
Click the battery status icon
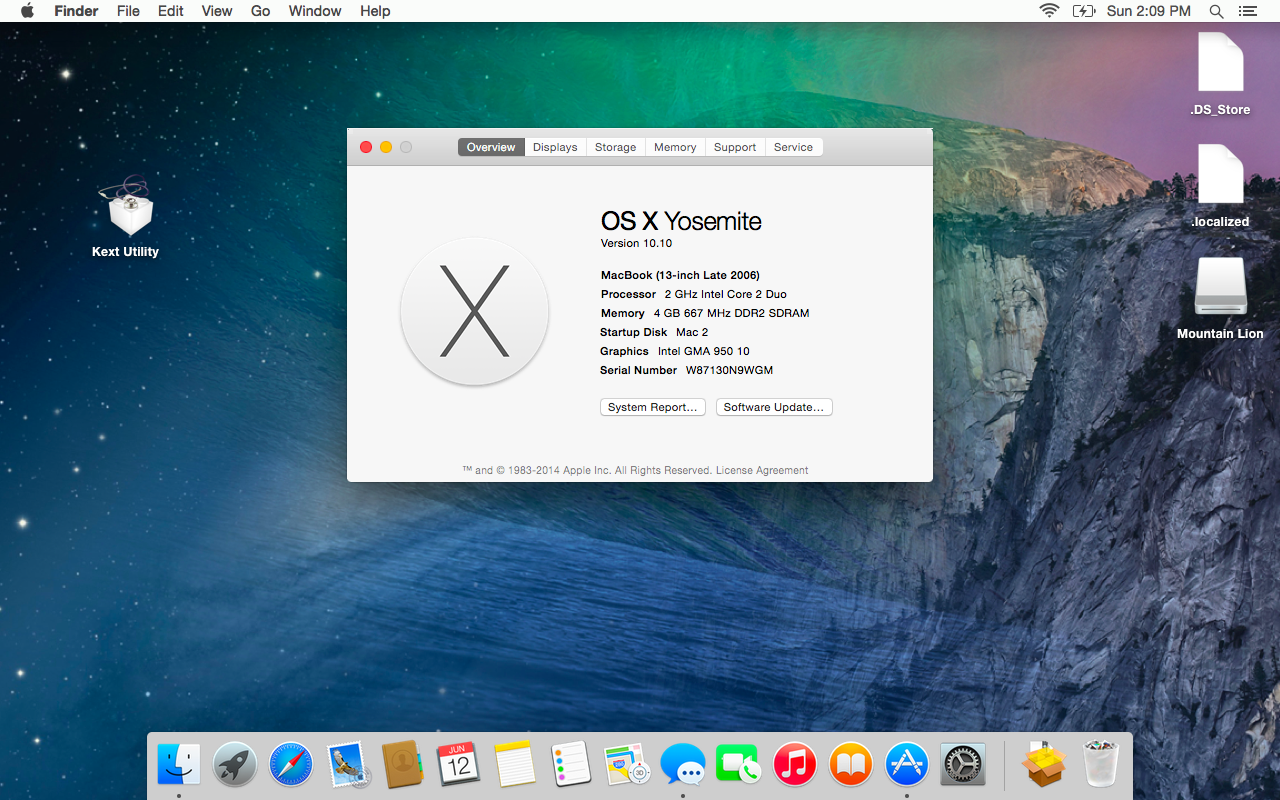1084,11
